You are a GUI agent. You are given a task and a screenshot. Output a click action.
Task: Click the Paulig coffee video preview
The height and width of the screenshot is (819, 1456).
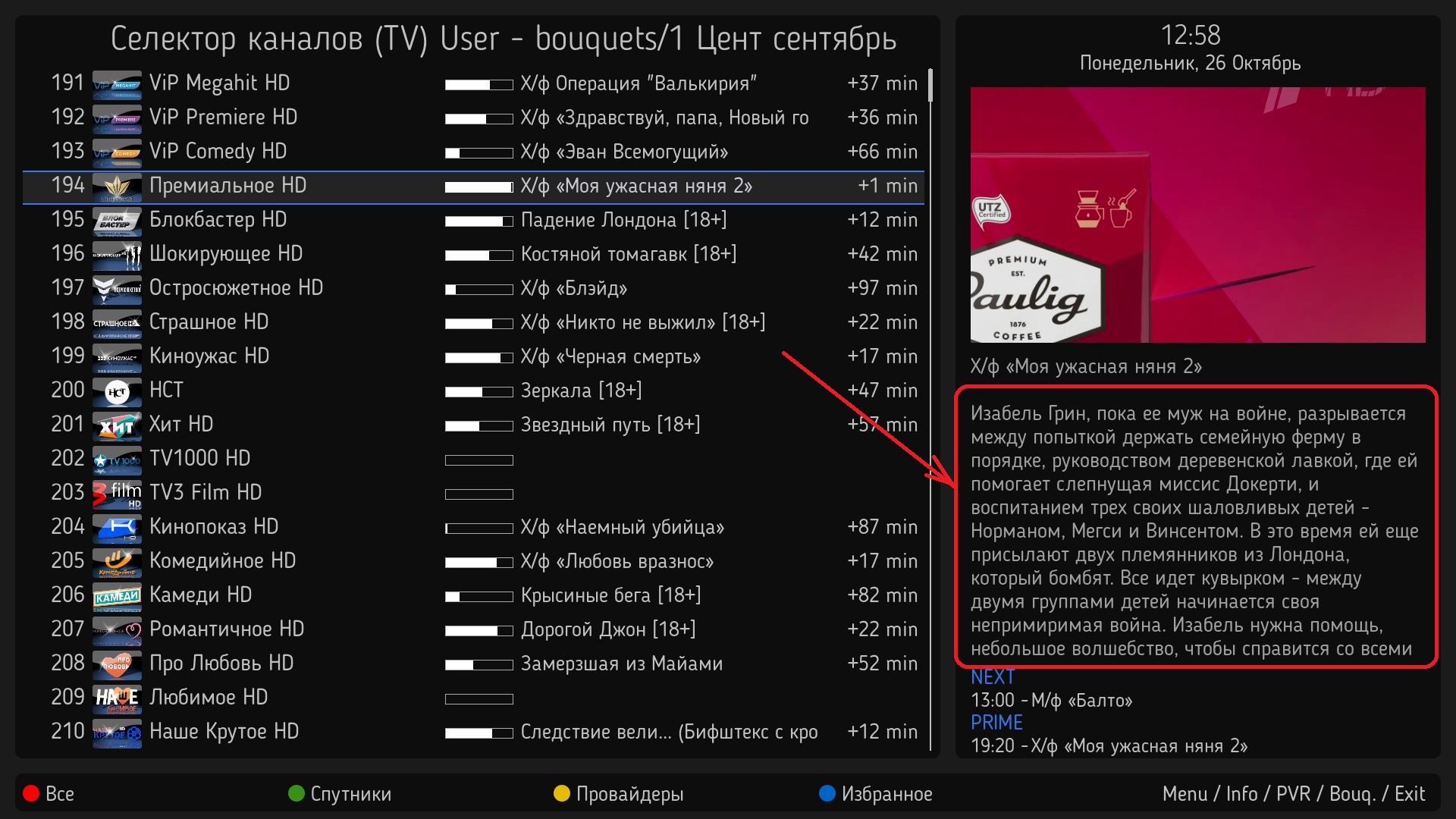point(1197,215)
